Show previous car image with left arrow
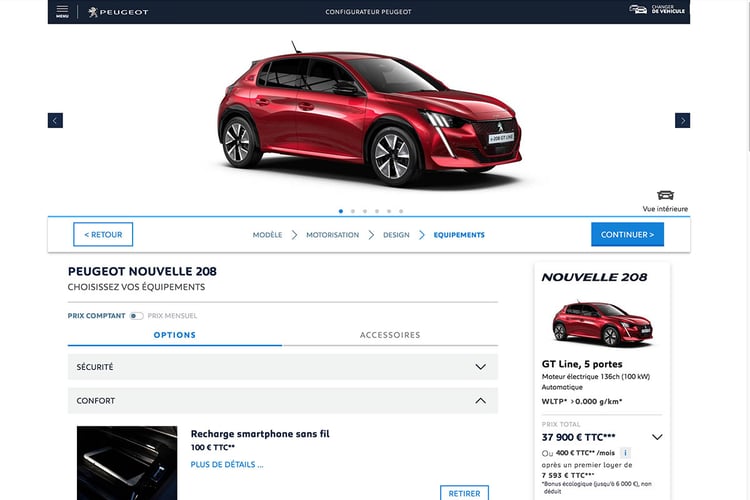The height and width of the screenshot is (500, 750). pyautogui.click(x=55, y=120)
